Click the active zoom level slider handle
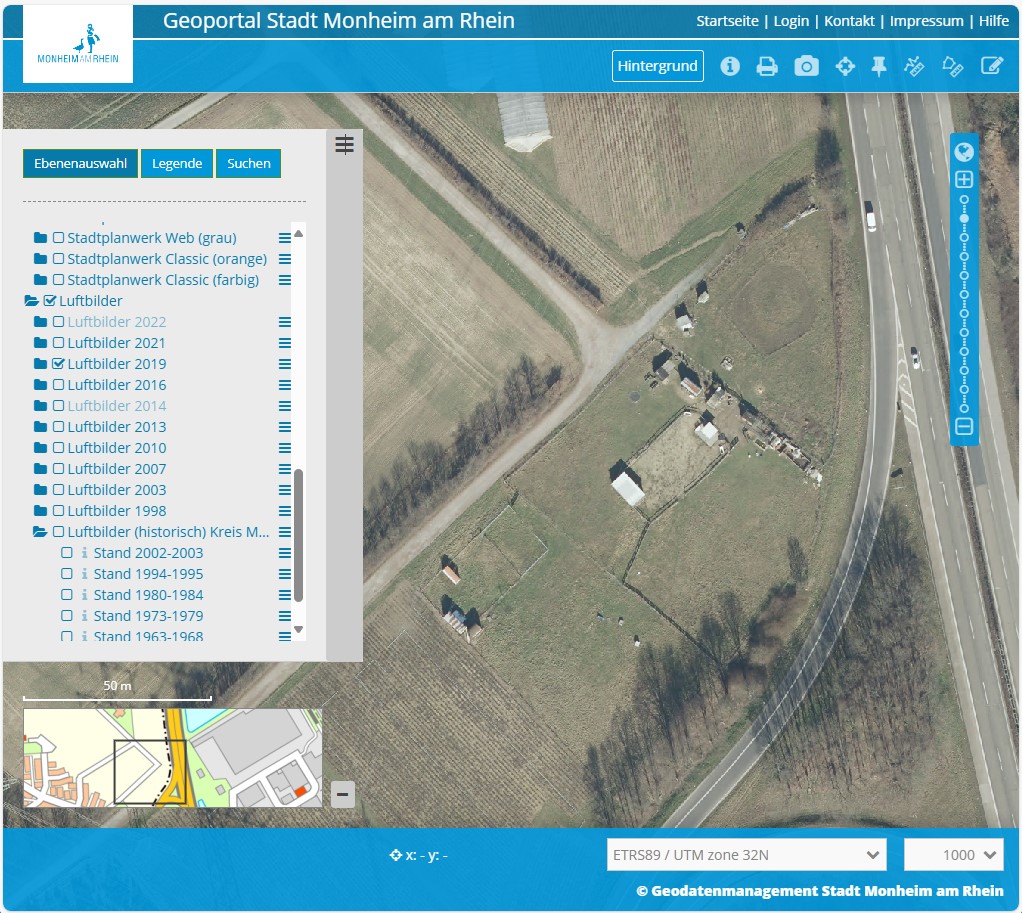 (964, 219)
